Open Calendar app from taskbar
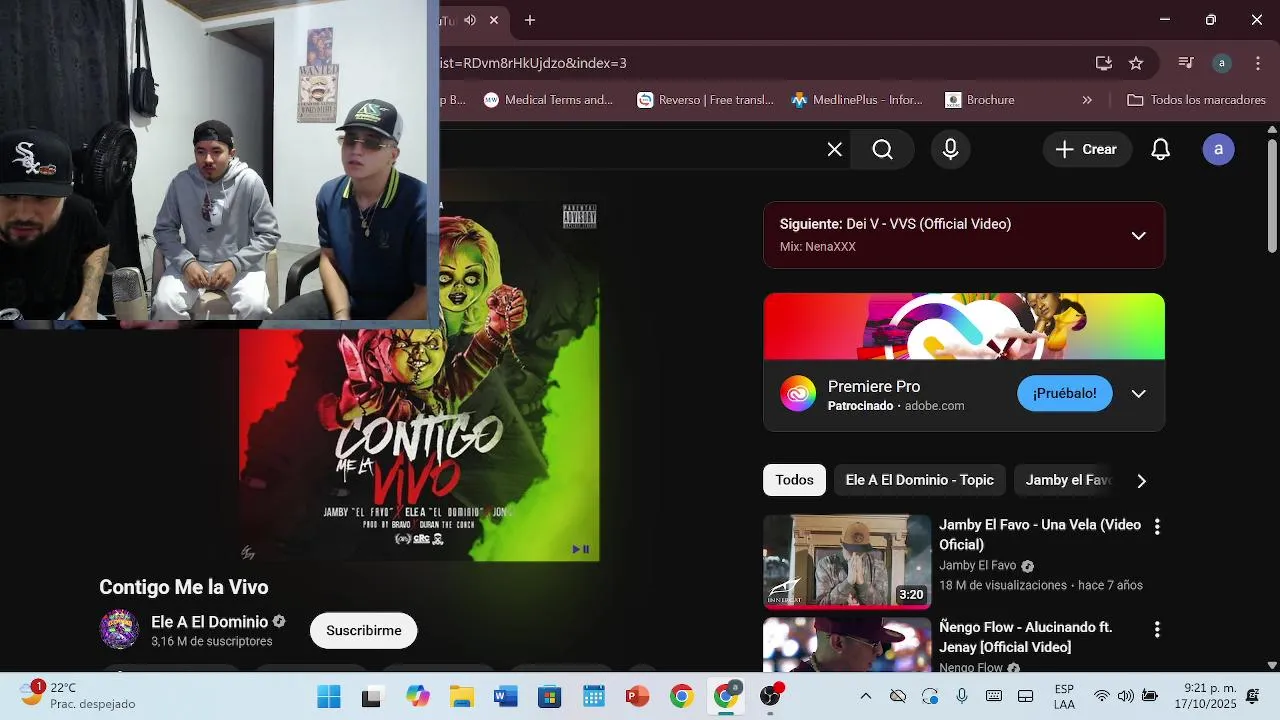Screen dimensions: 1280x720 click(593, 696)
